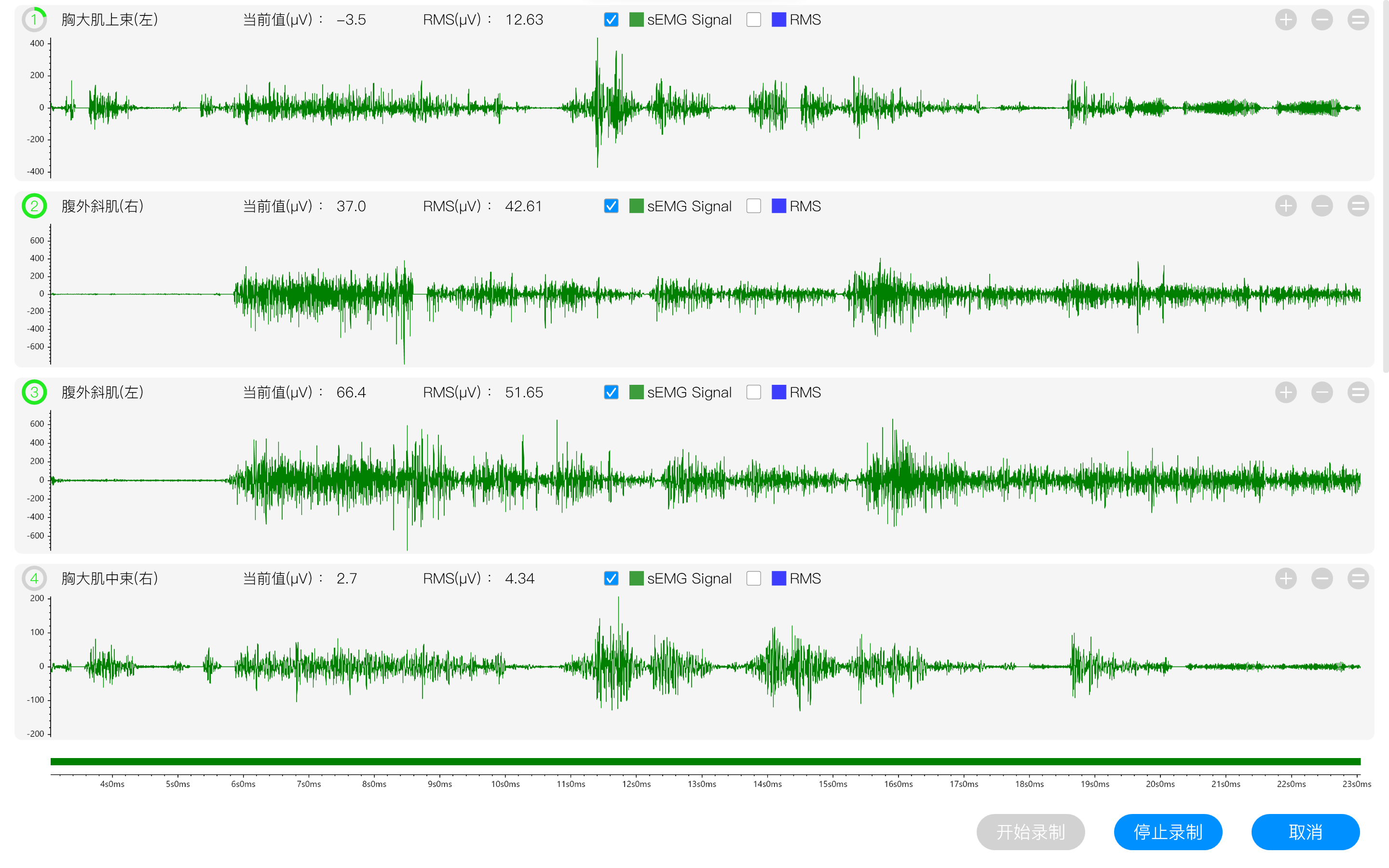Click blue RMS color swatch in channel 1
Screen dimensions: 1389x868
779,19
